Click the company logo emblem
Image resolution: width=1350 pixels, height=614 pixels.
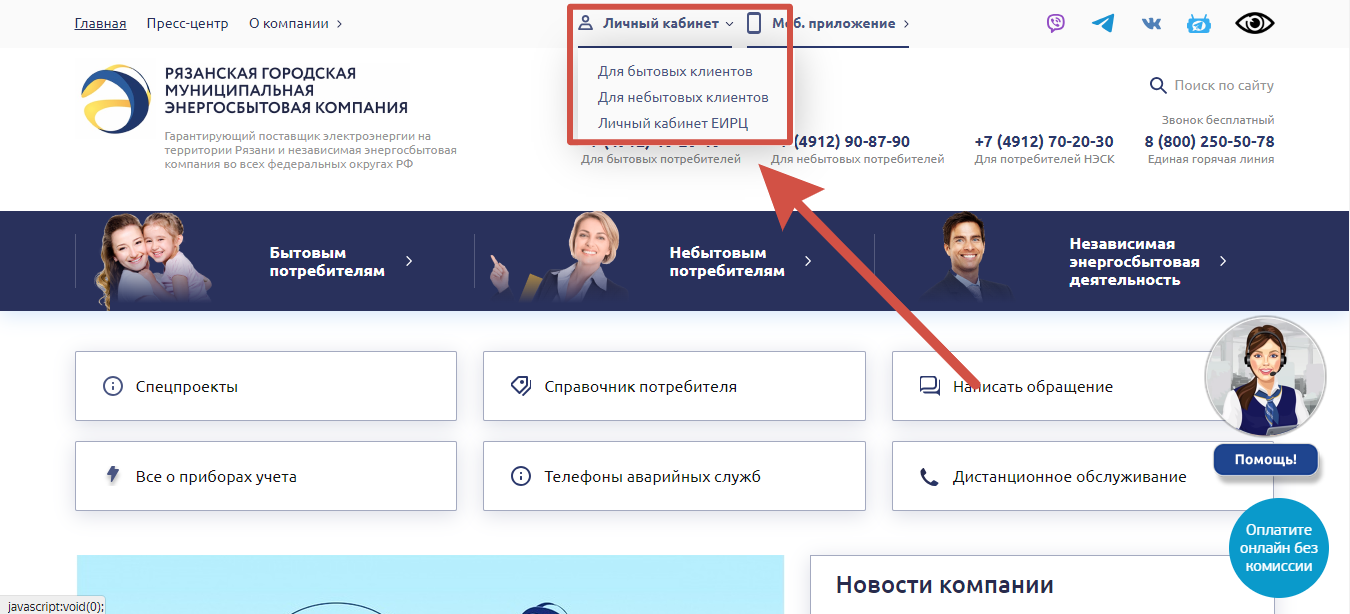[x=115, y=99]
